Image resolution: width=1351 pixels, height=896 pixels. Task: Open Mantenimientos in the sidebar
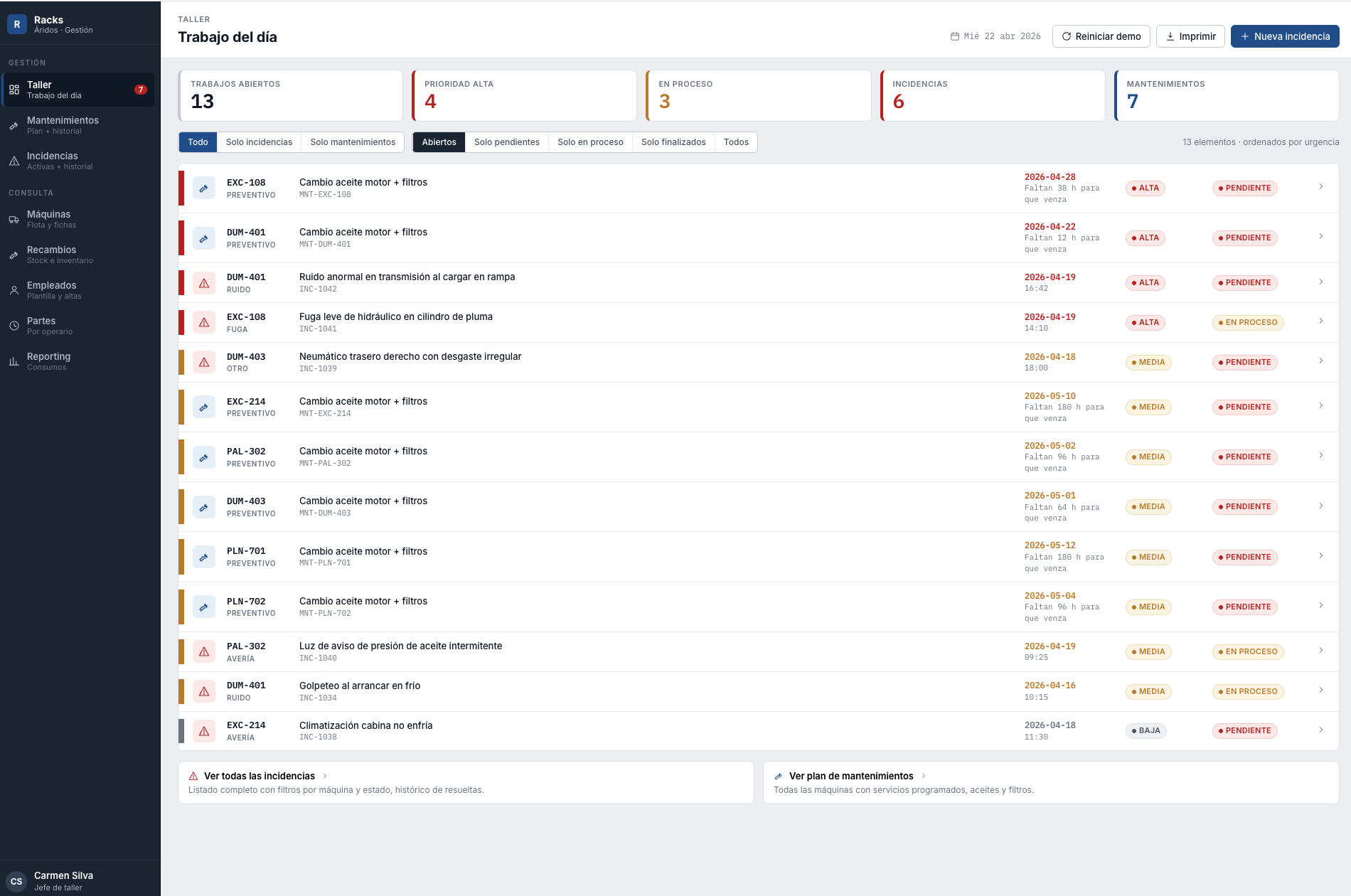pos(78,125)
